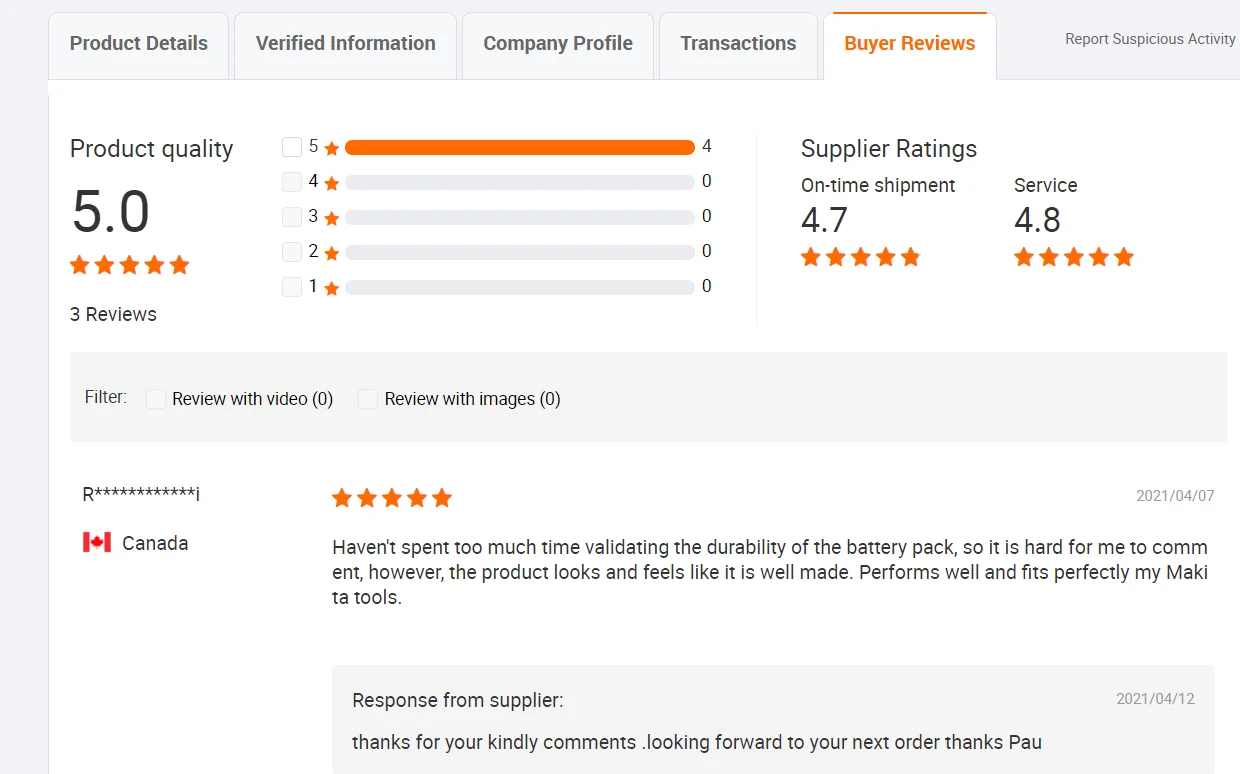This screenshot has height=774, width=1240.
Task: Click the Service star rating
Action: (1073, 258)
